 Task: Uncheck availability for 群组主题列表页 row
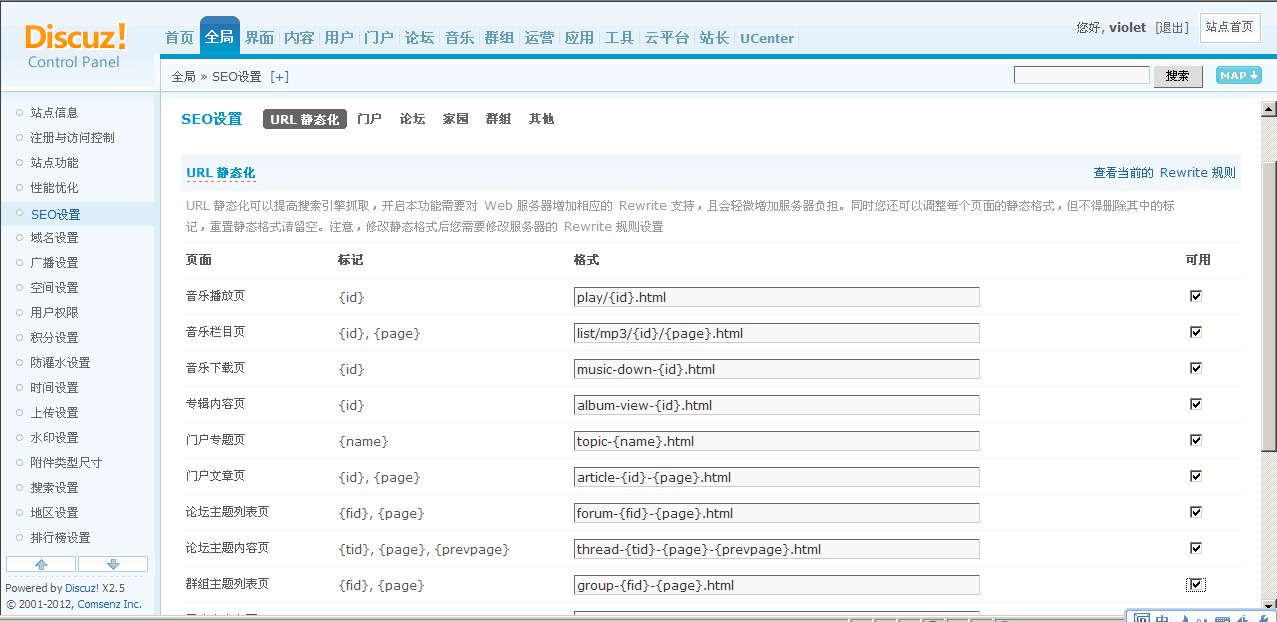1196,584
